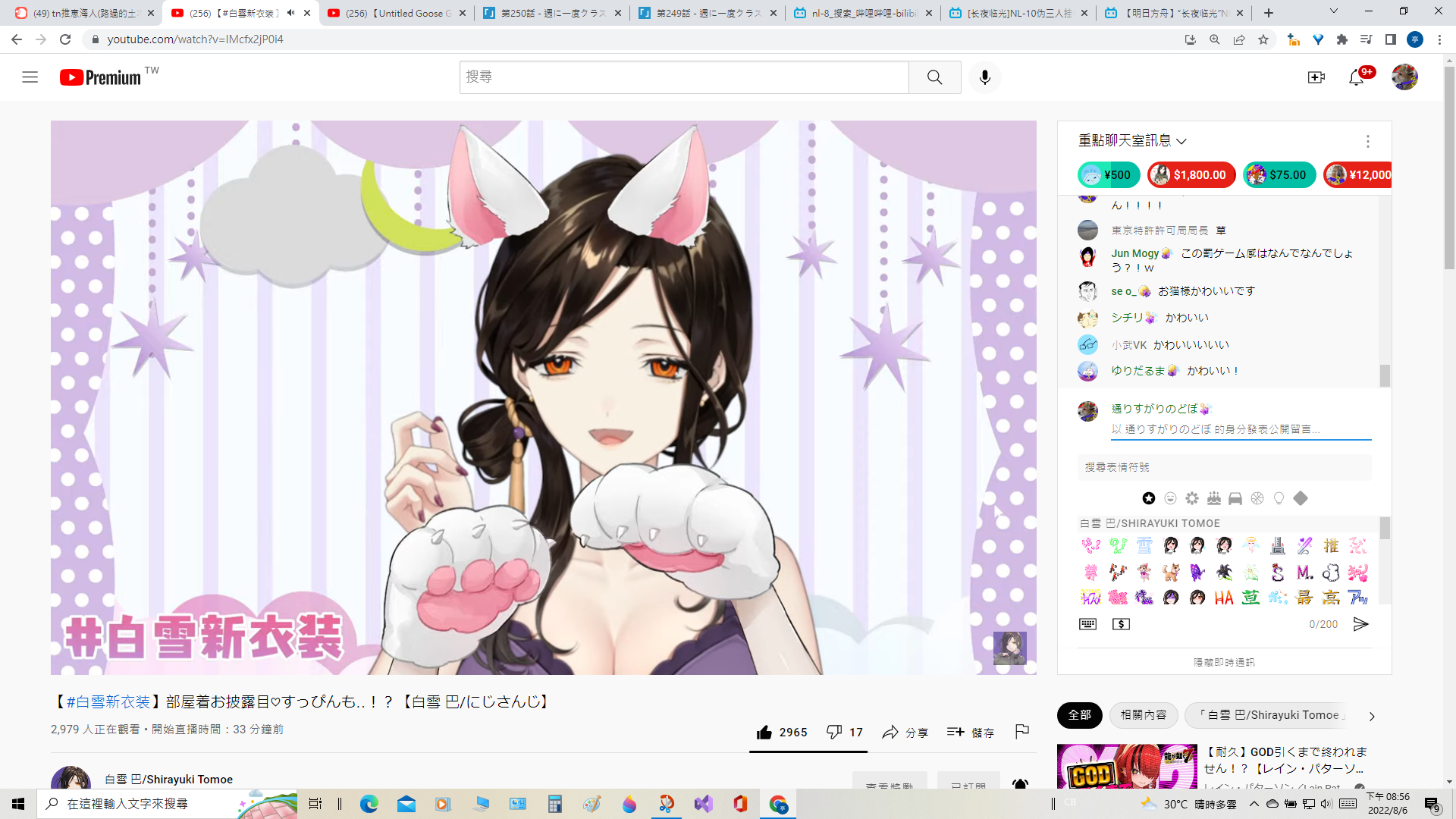
Task: Switch to the Untitled Goose browser tab
Action: [x=398, y=13]
